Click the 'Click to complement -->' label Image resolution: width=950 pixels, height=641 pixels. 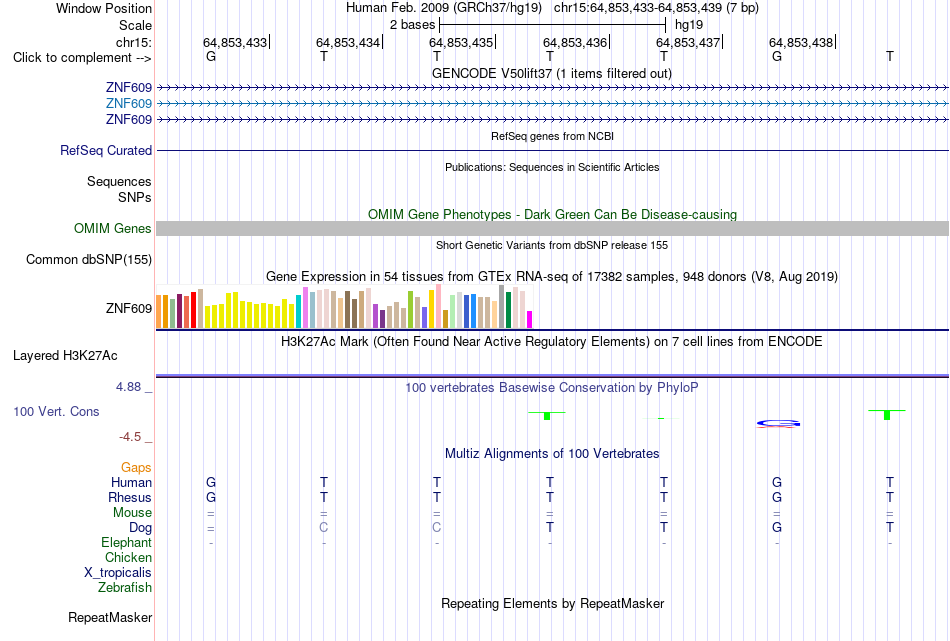tap(82, 58)
